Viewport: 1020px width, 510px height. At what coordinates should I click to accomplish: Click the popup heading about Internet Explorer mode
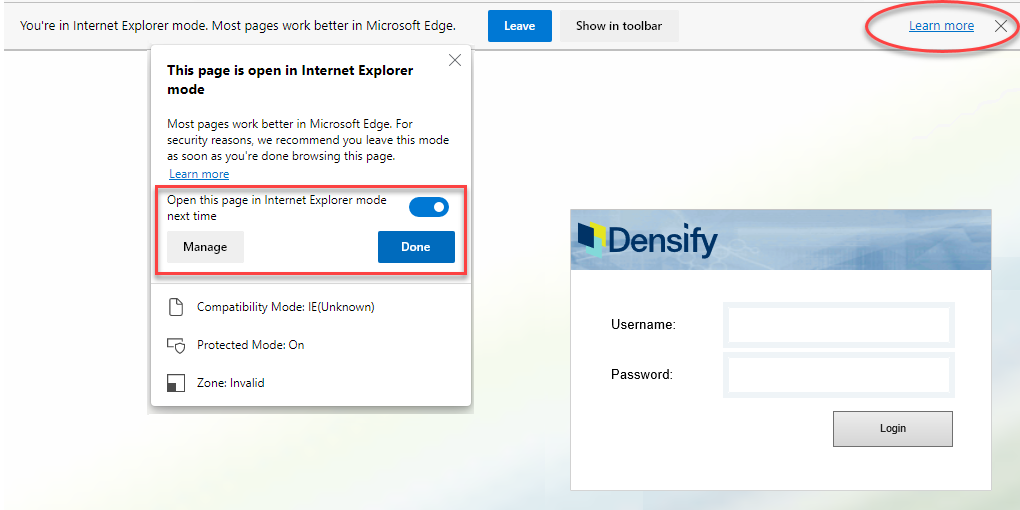click(x=290, y=80)
